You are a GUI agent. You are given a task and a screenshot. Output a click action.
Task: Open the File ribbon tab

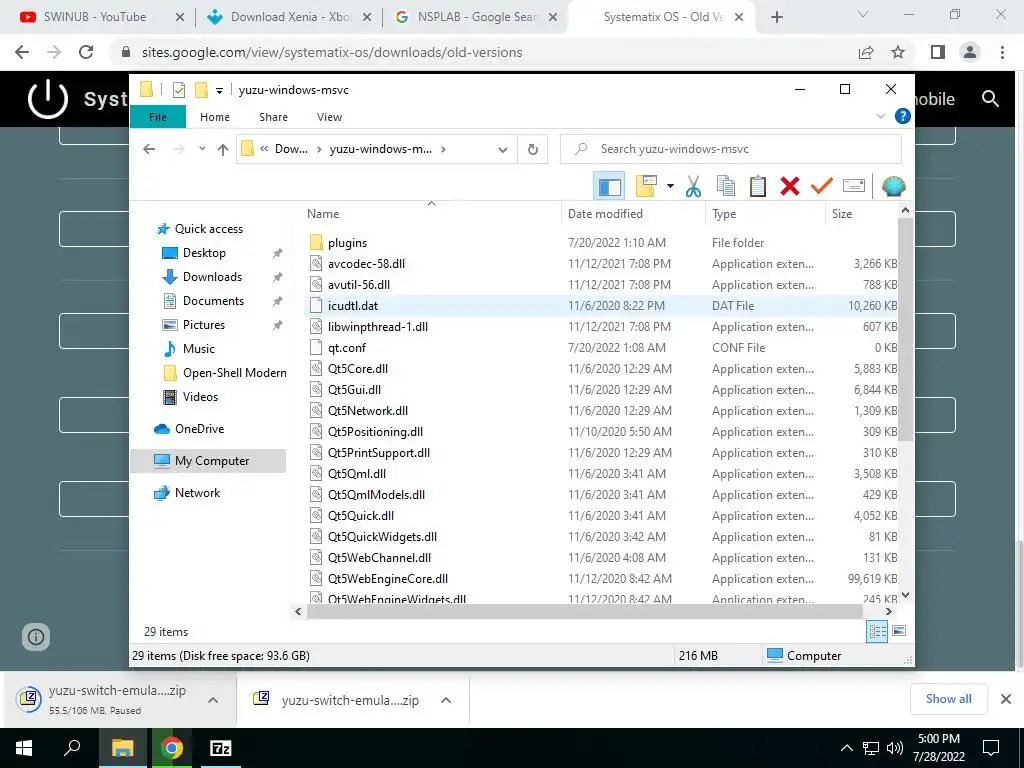157,117
